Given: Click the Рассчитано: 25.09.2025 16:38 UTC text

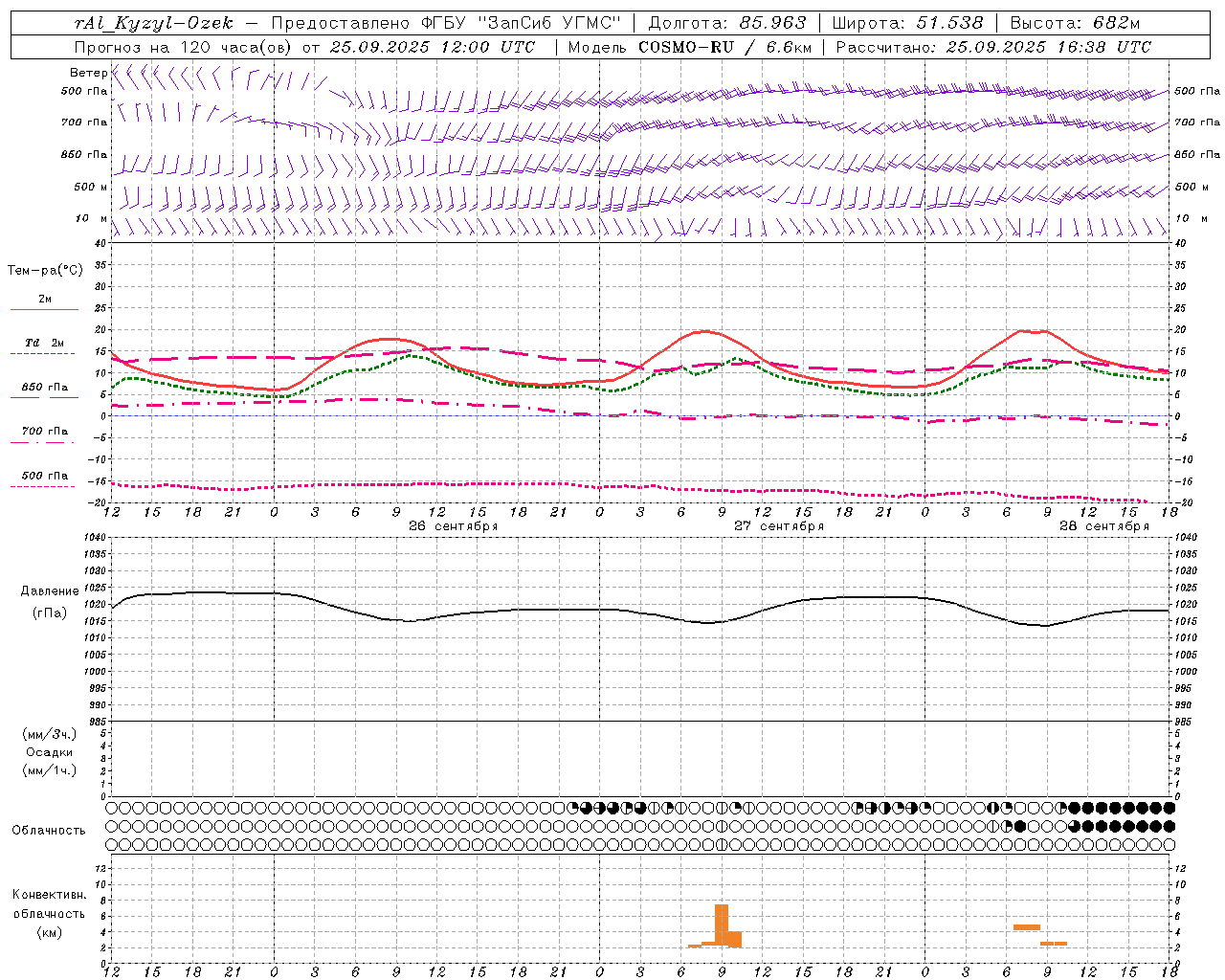Looking at the screenshot, I should (993, 47).
